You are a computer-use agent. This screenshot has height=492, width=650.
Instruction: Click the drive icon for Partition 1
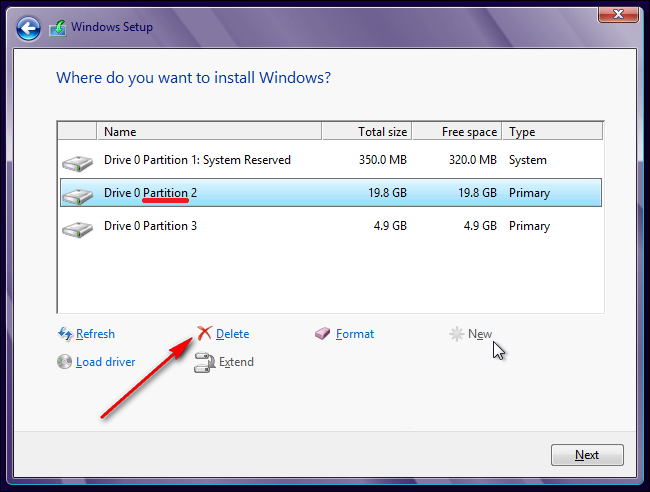(x=77, y=161)
